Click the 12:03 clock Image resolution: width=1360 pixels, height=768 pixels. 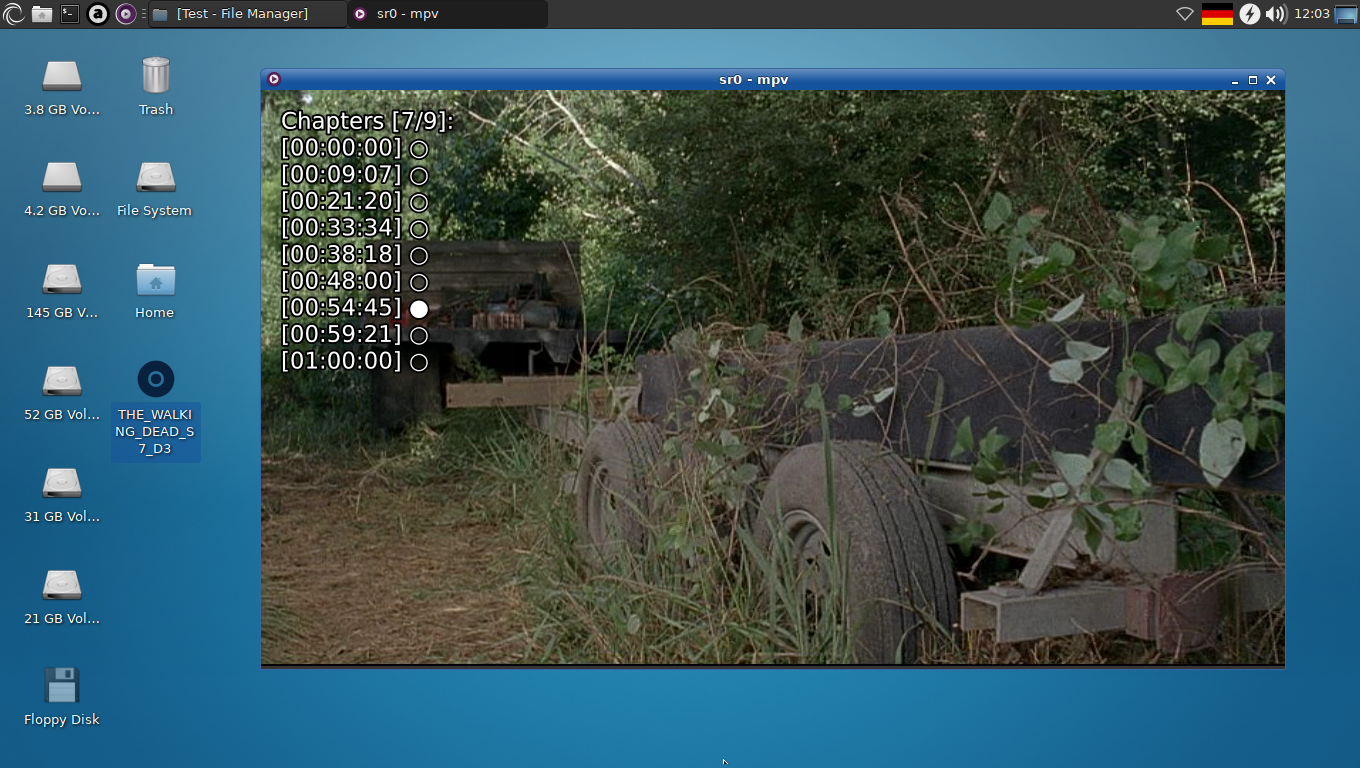[x=1311, y=14]
